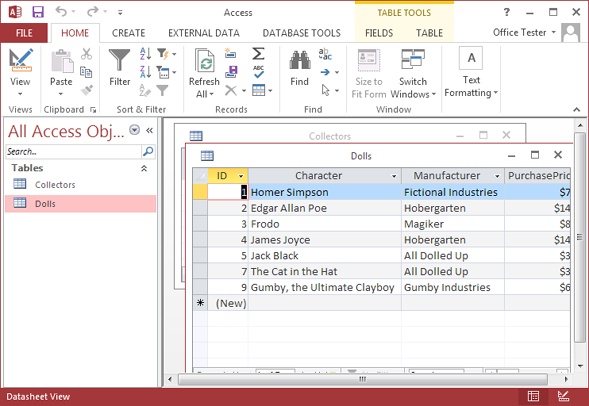Click the Paste clipboard icon
The width and height of the screenshot is (589, 406).
(x=62, y=61)
